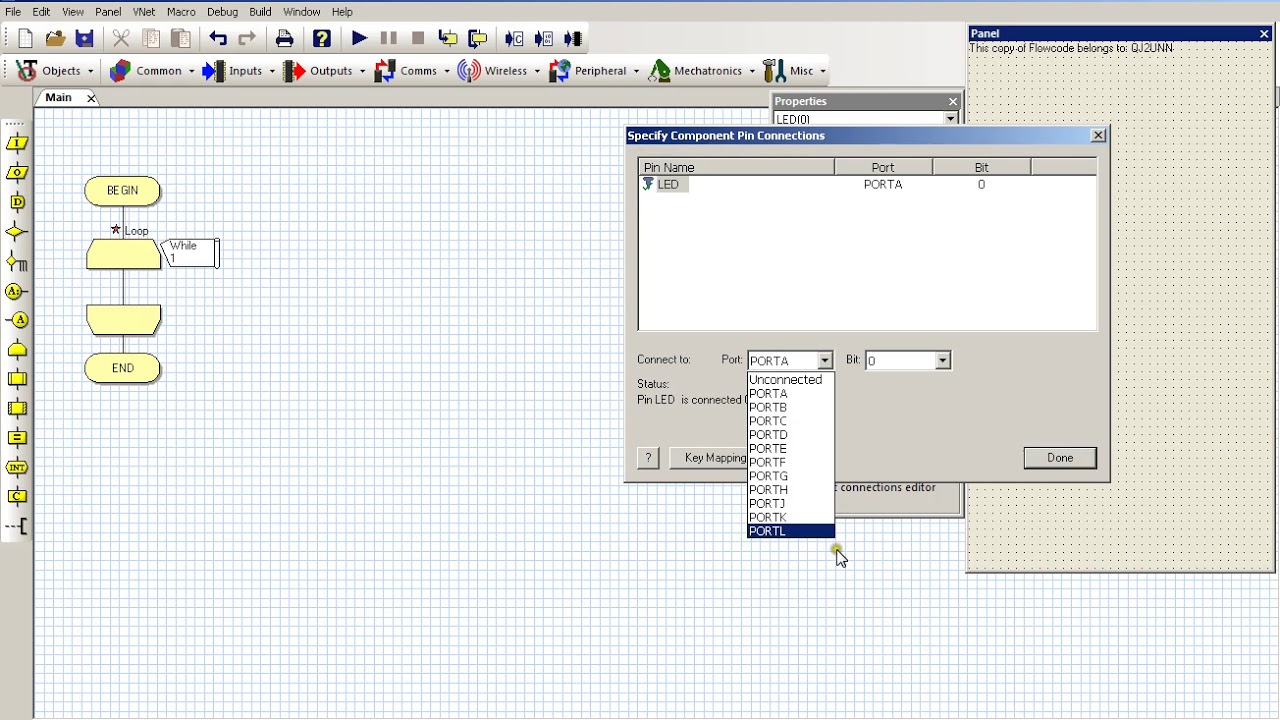
Task: Select the Comment icon in sidebar
Action: click(17, 526)
